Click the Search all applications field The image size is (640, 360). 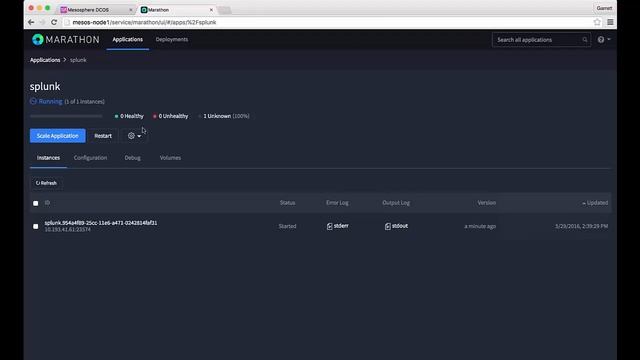[x=541, y=40]
